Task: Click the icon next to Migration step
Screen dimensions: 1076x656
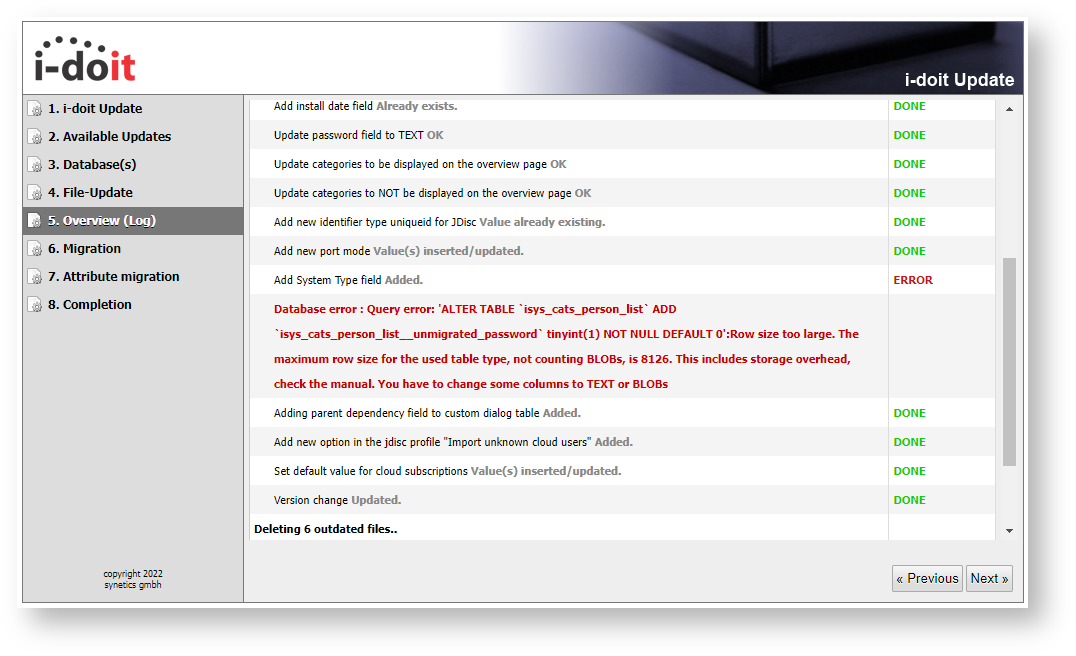Action: click(x=35, y=249)
